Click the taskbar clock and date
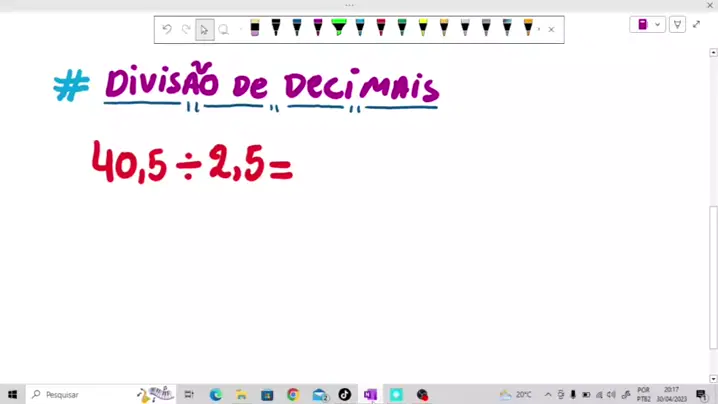This screenshot has height=404, width=718. (671, 394)
